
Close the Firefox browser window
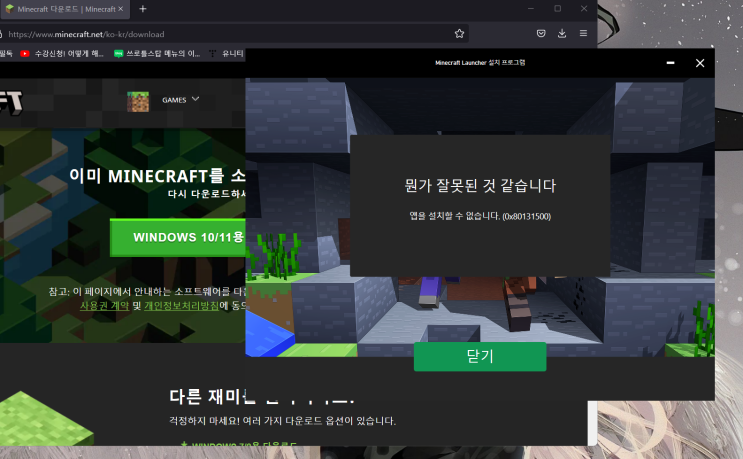pyautogui.click(x=584, y=9)
